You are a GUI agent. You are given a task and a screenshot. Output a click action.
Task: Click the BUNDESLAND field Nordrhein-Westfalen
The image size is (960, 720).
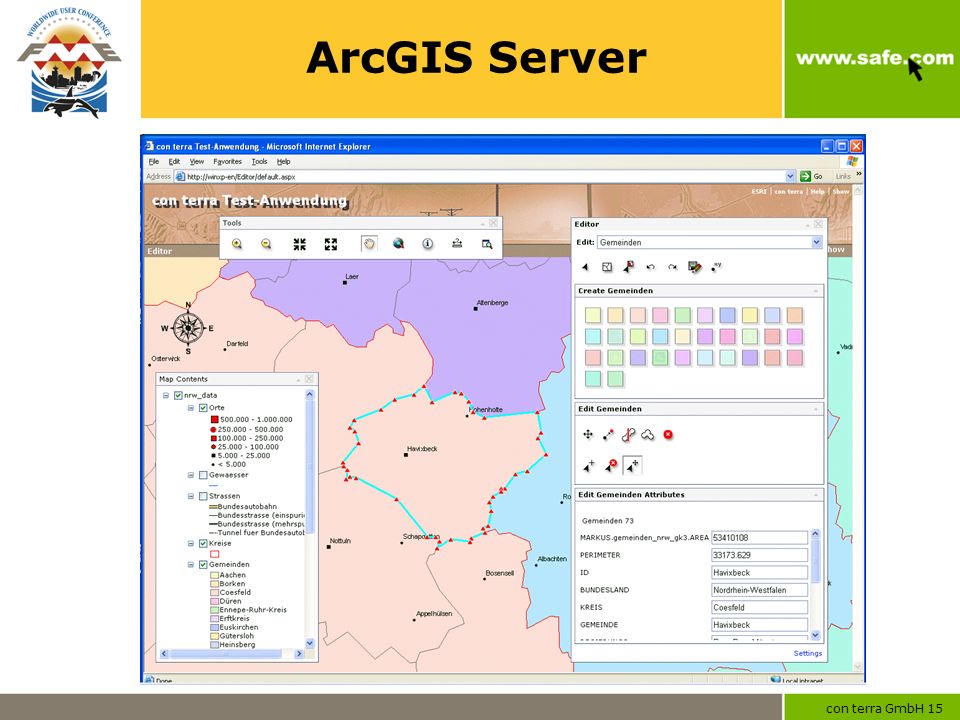click(759, 590)
